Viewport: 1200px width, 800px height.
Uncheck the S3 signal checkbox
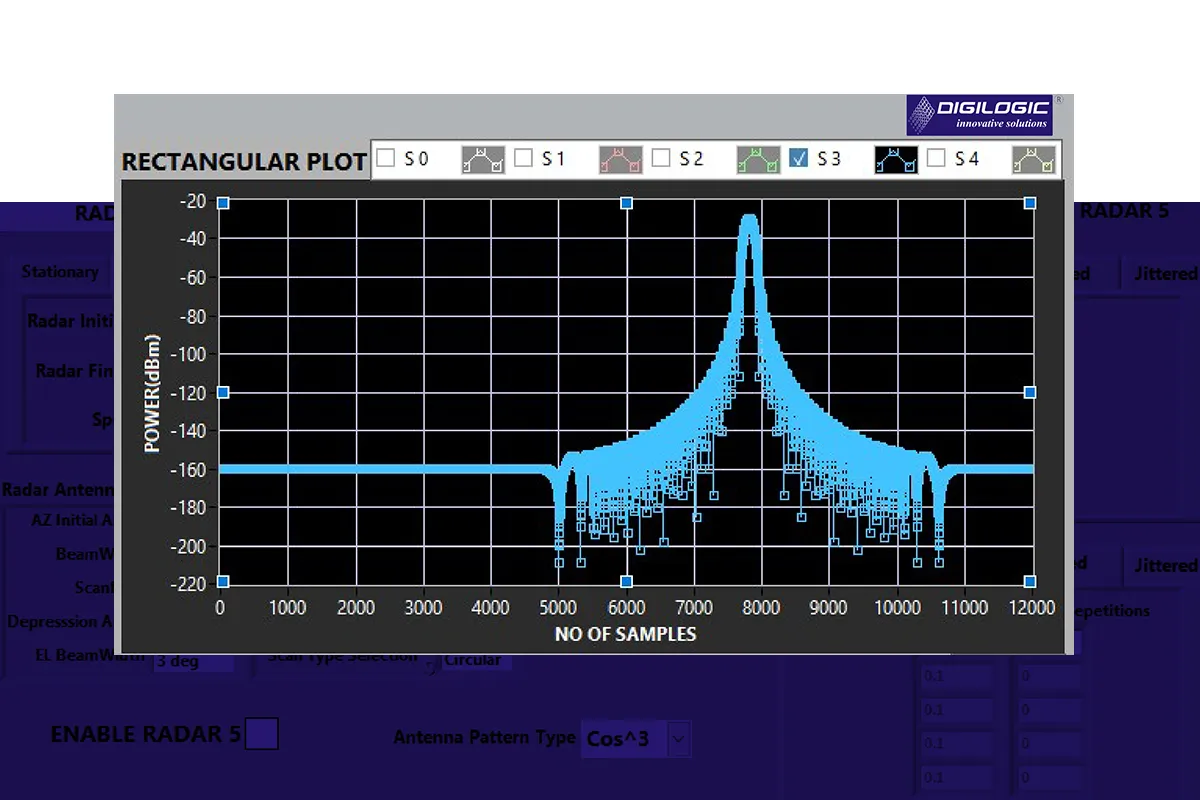click(798, 158)
